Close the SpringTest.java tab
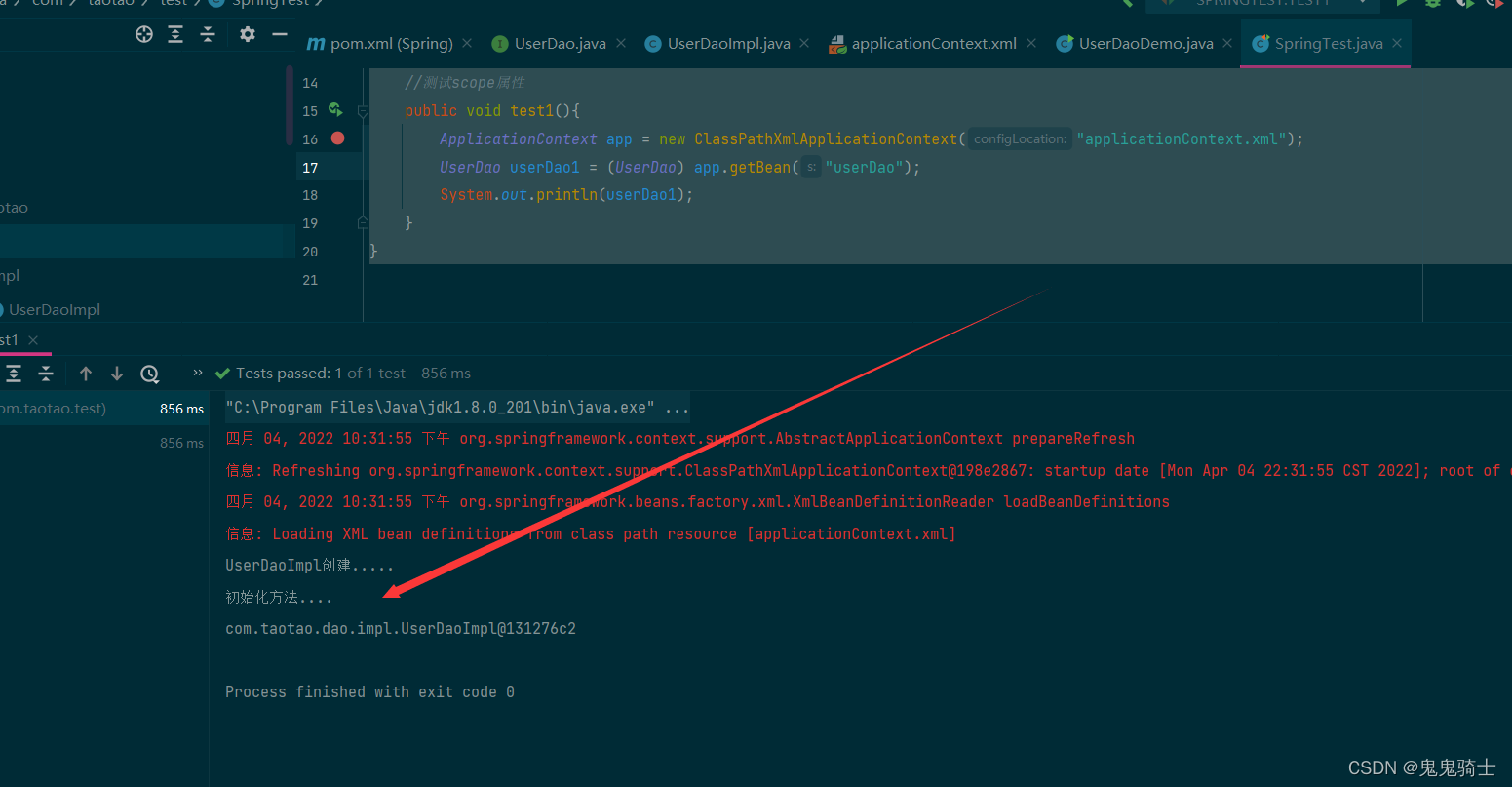 pos(1397,43)
